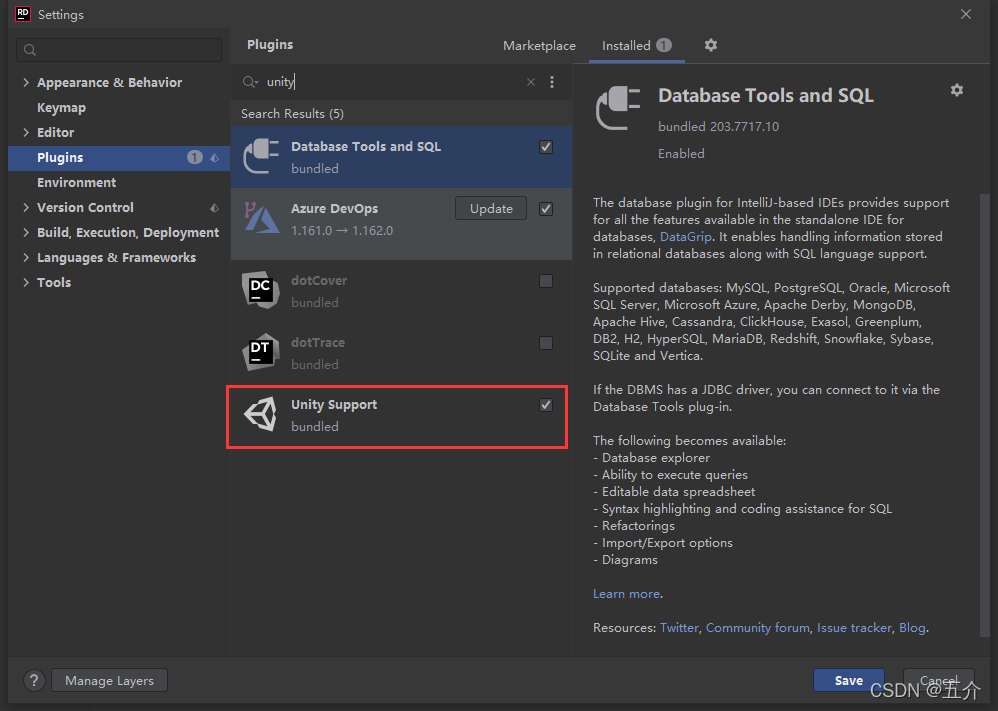Open search options three-dot menu
The width and height of the screenshot is (998, 711).
point(552,82)
